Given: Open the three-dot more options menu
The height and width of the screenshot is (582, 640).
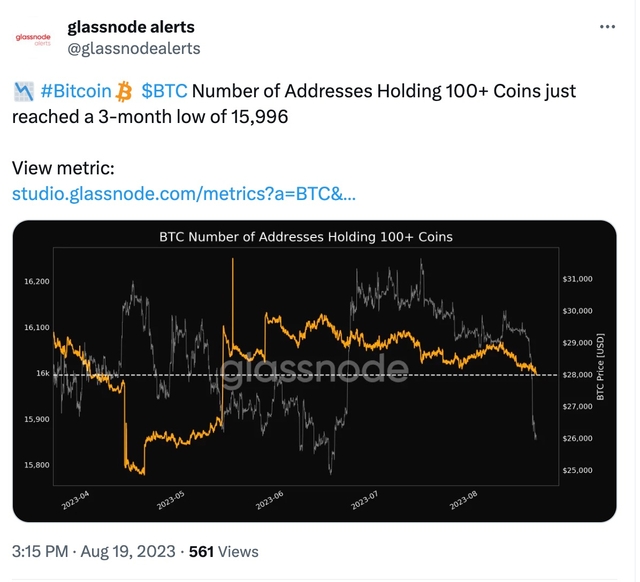Looking at the screenshot, I should pos(608,27).
